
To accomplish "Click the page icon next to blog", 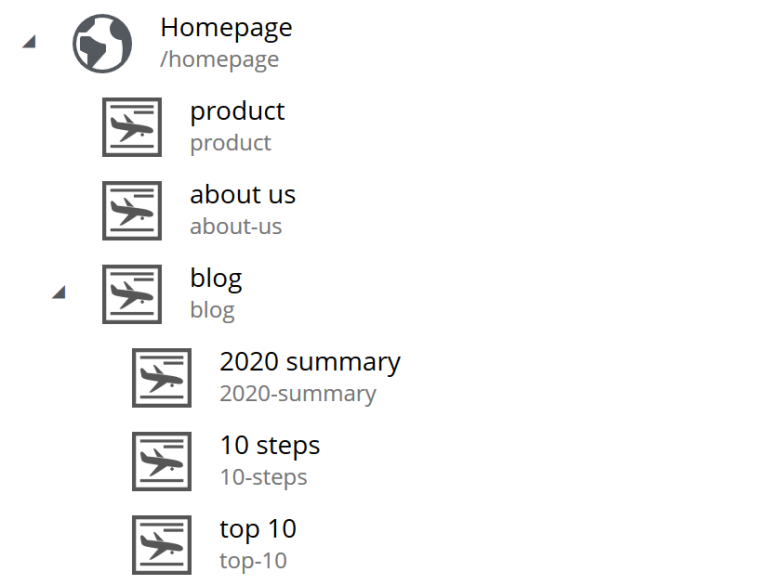I will pos(132,294).
